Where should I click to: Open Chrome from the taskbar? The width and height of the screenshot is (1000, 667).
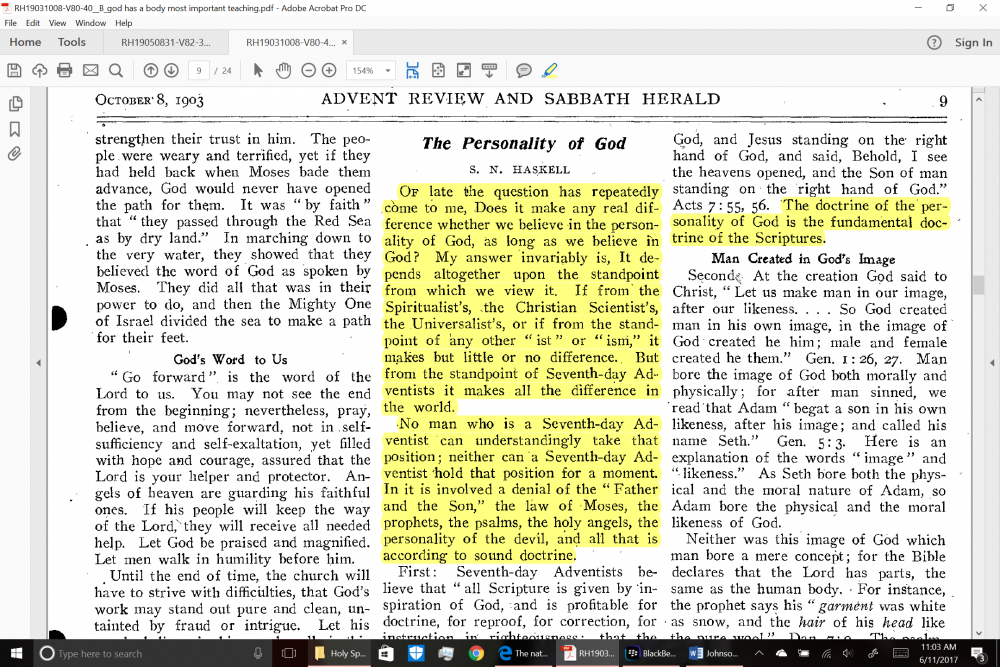476,653
